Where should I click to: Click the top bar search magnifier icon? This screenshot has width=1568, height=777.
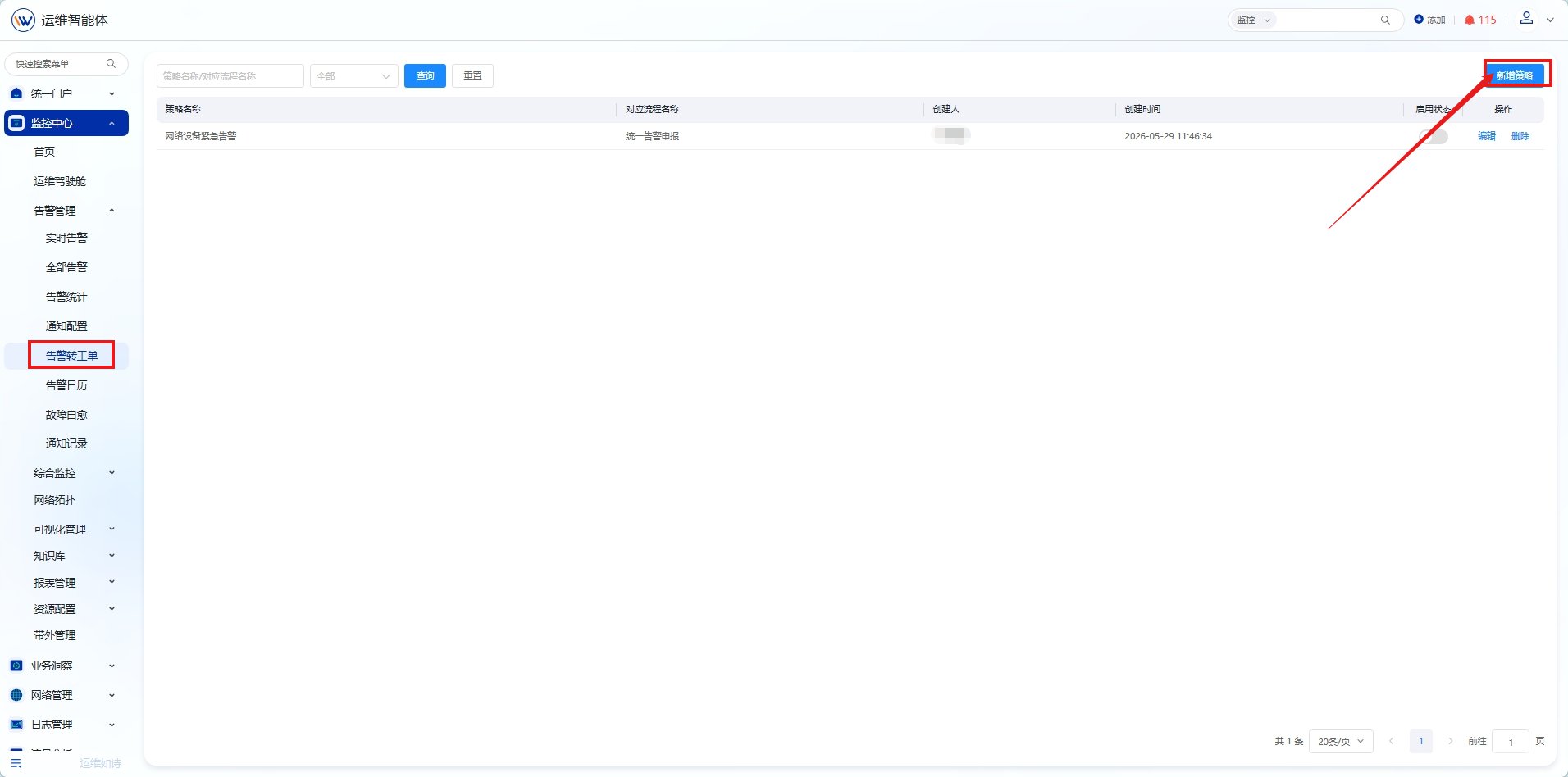(x=1385, y=20)
